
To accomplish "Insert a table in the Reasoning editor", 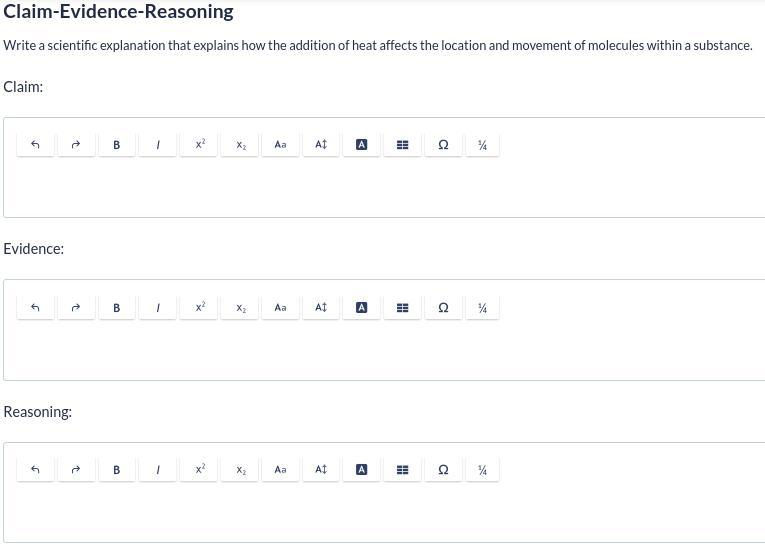I will [402, 470].
